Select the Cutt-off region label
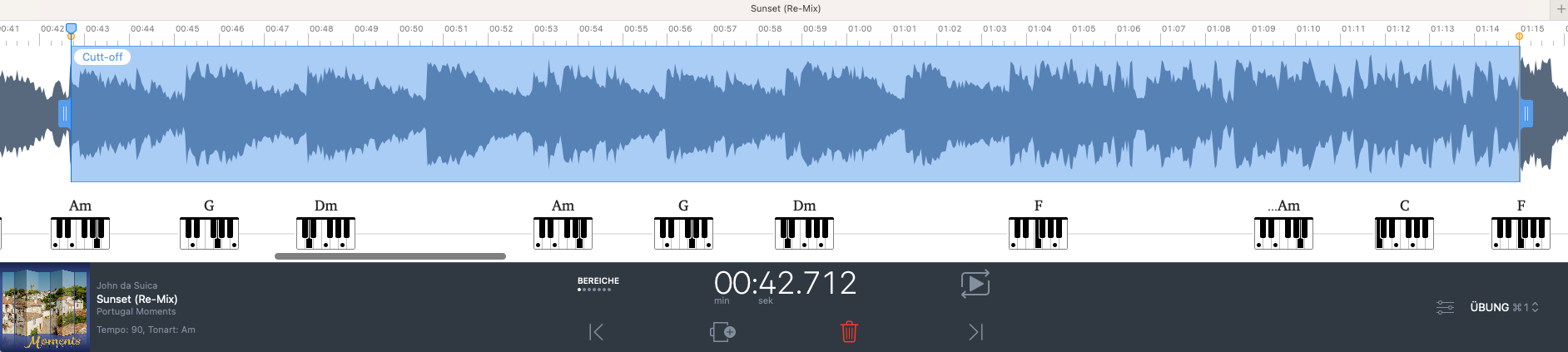 click(x=102, y=57)
